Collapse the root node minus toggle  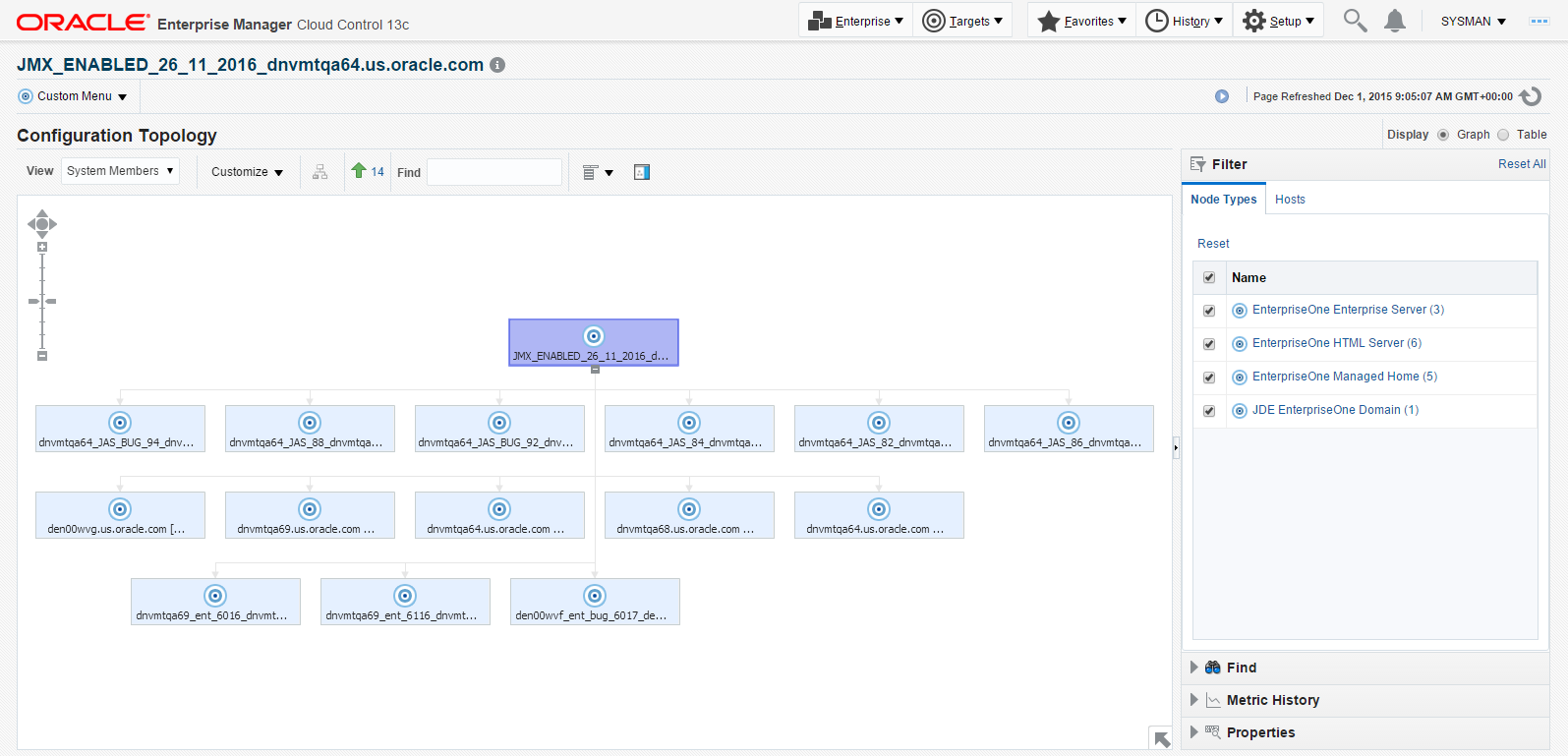coord(595,371)
